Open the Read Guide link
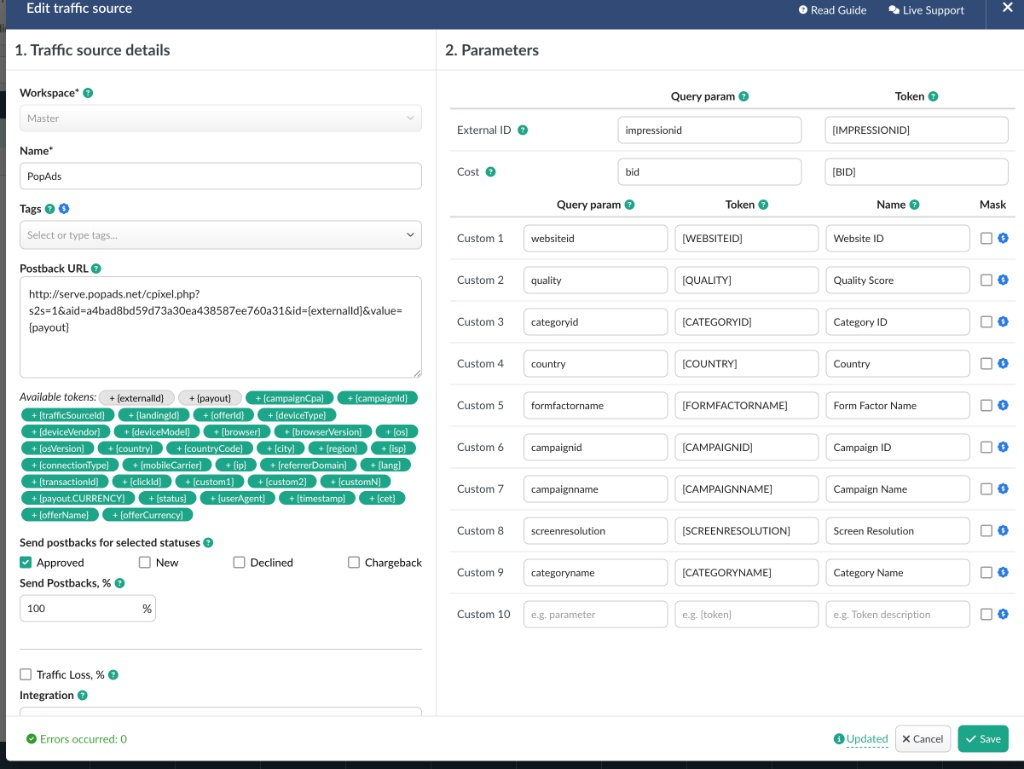Image resolution: width=1024 pixels, height=769 pixels. click(832, 10)
